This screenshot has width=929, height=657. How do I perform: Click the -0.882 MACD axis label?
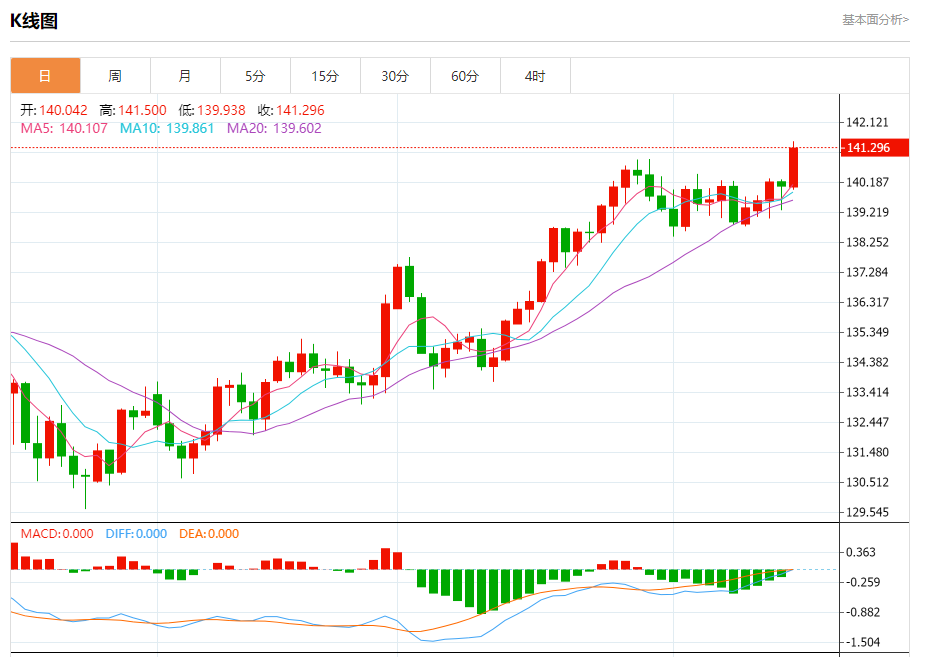[863, 612]
